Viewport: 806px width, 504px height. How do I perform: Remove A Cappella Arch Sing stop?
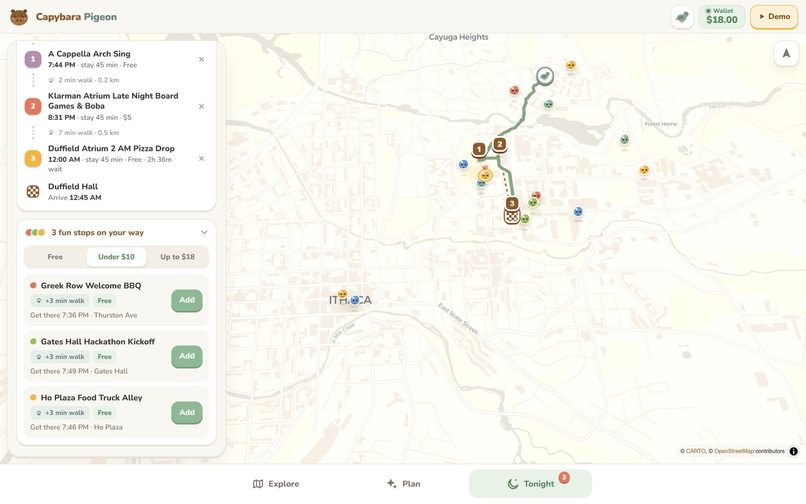(202, 60)
